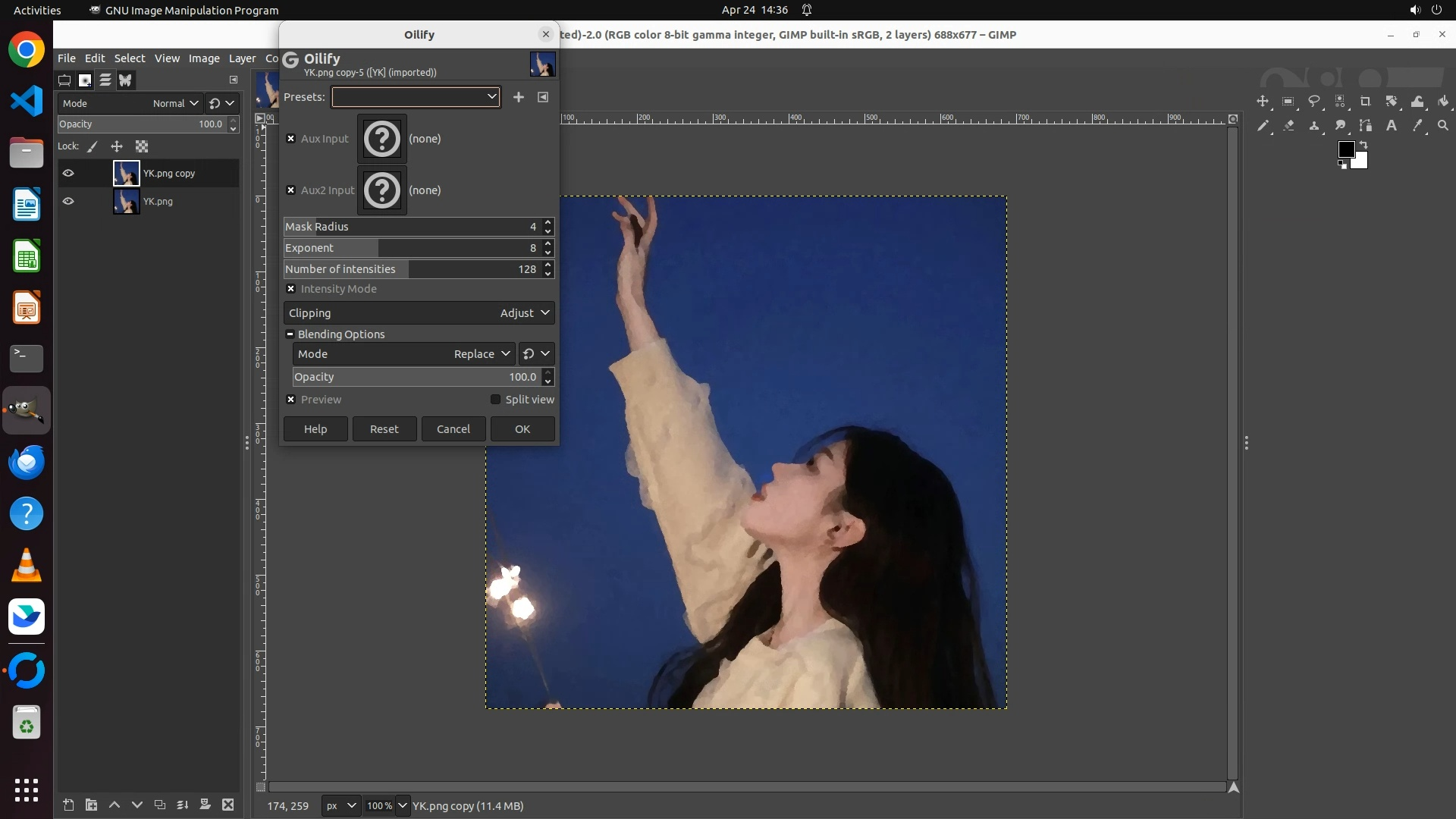The width and height of the screenshot is (1456, 819).
Task: Add a layer mask with mask icon
Action: pyautogui.click(x=205, y=805)
